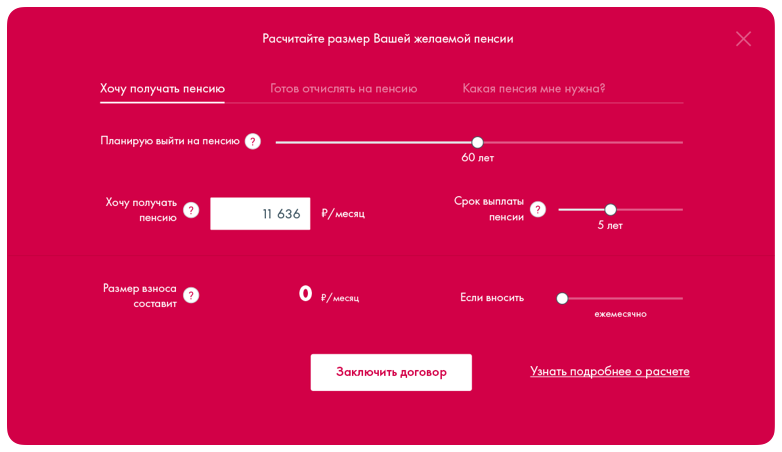Close the pension calculator dialog
The height and width of the screenshot is (452, 782).
(x=743, y=39)
